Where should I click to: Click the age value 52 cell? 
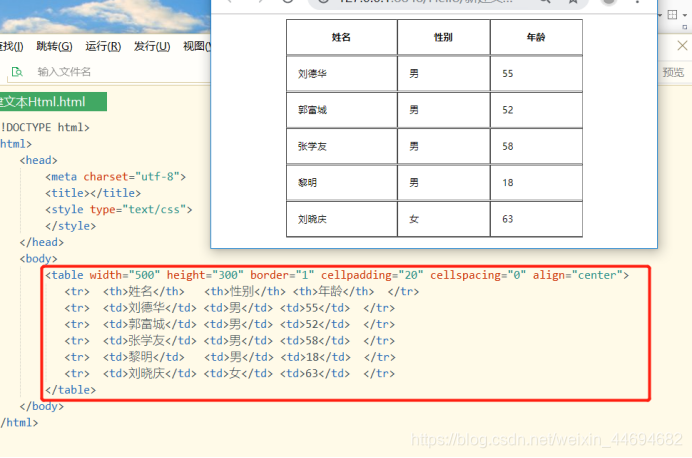[x=536, y=110]
